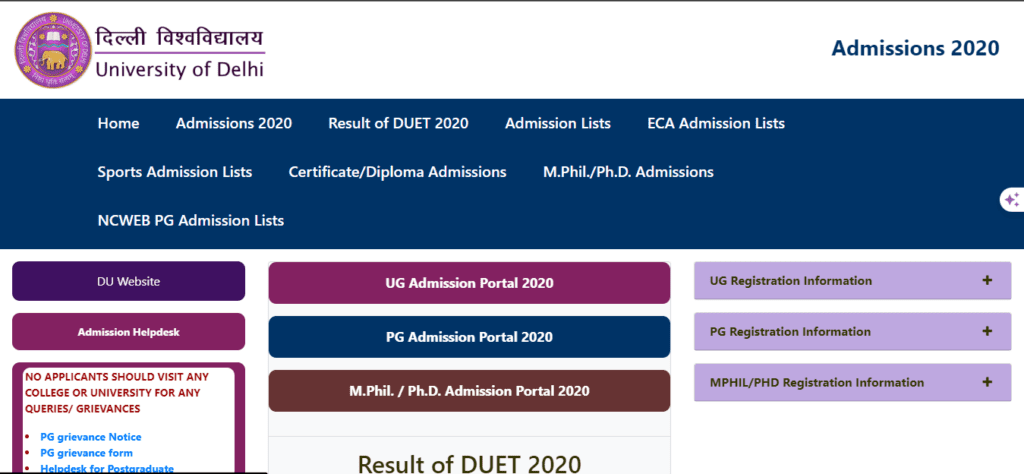This screenshot has height=474, width=1024.
Task: Open M.Phil. / Ph.D. Admission Portal 2020
Action: [x=469, y=390]
